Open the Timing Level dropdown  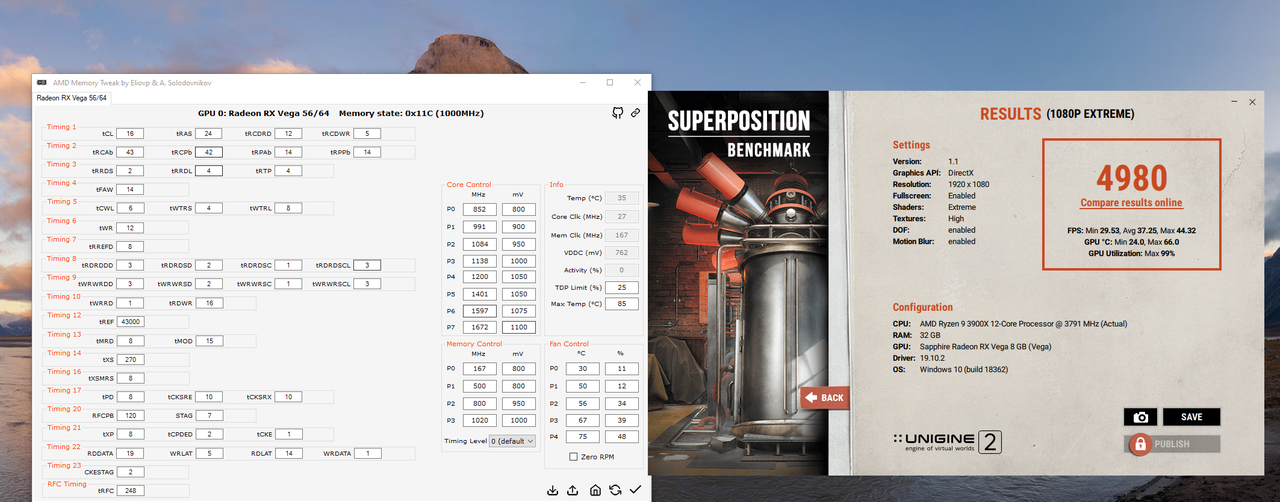(x=512, y=440)
